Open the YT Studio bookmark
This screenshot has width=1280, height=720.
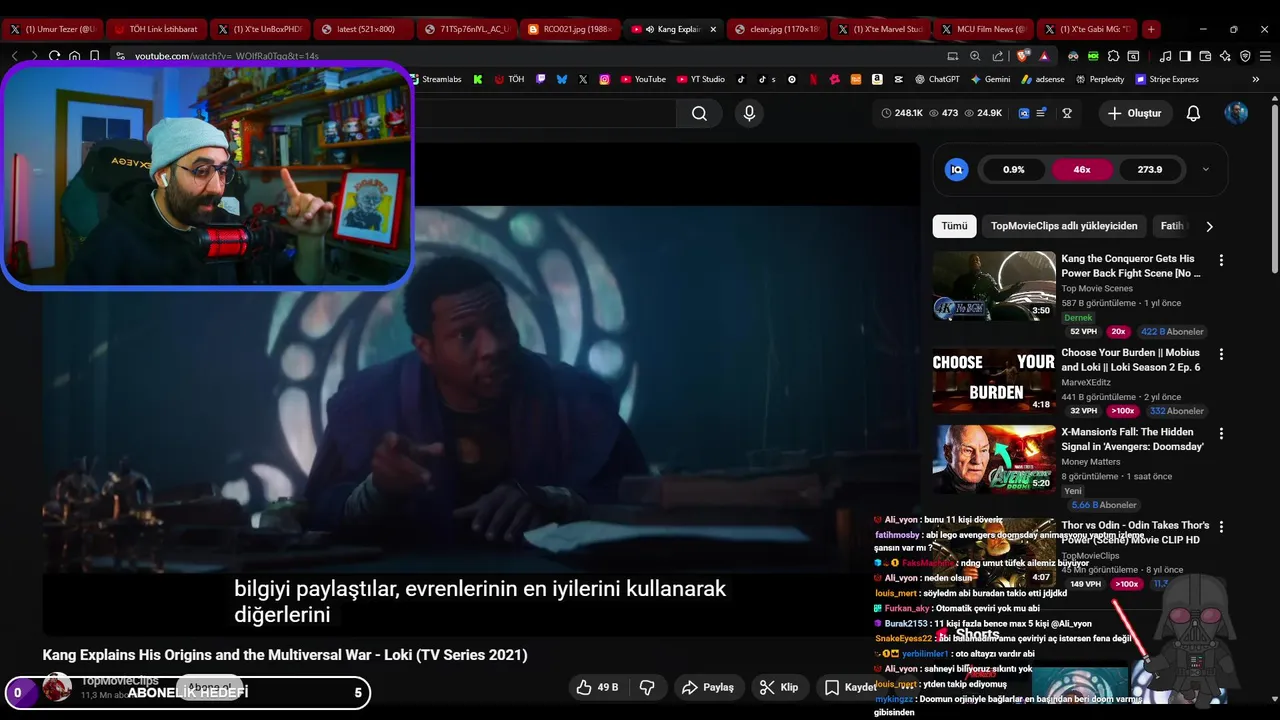(701, 79)
